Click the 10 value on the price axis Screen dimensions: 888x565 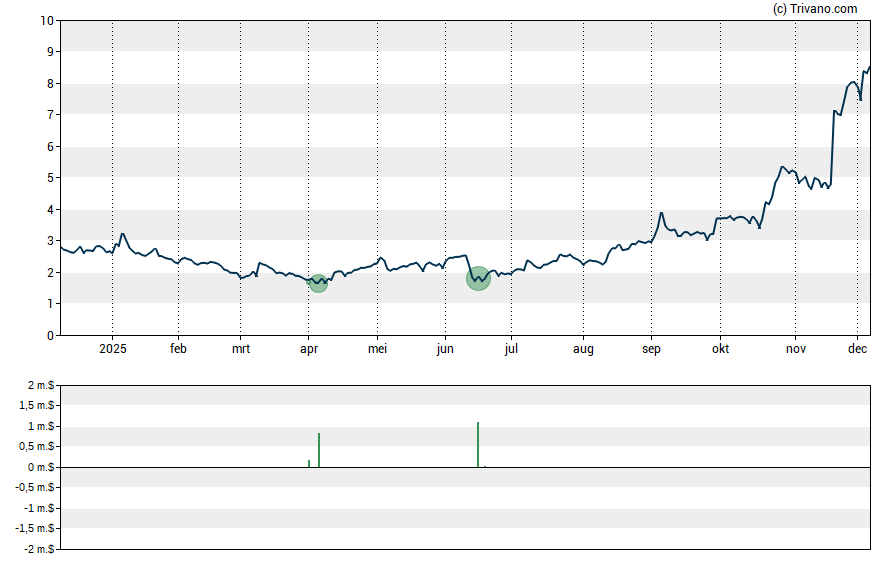pyautogui.click(x=47, y=20)
